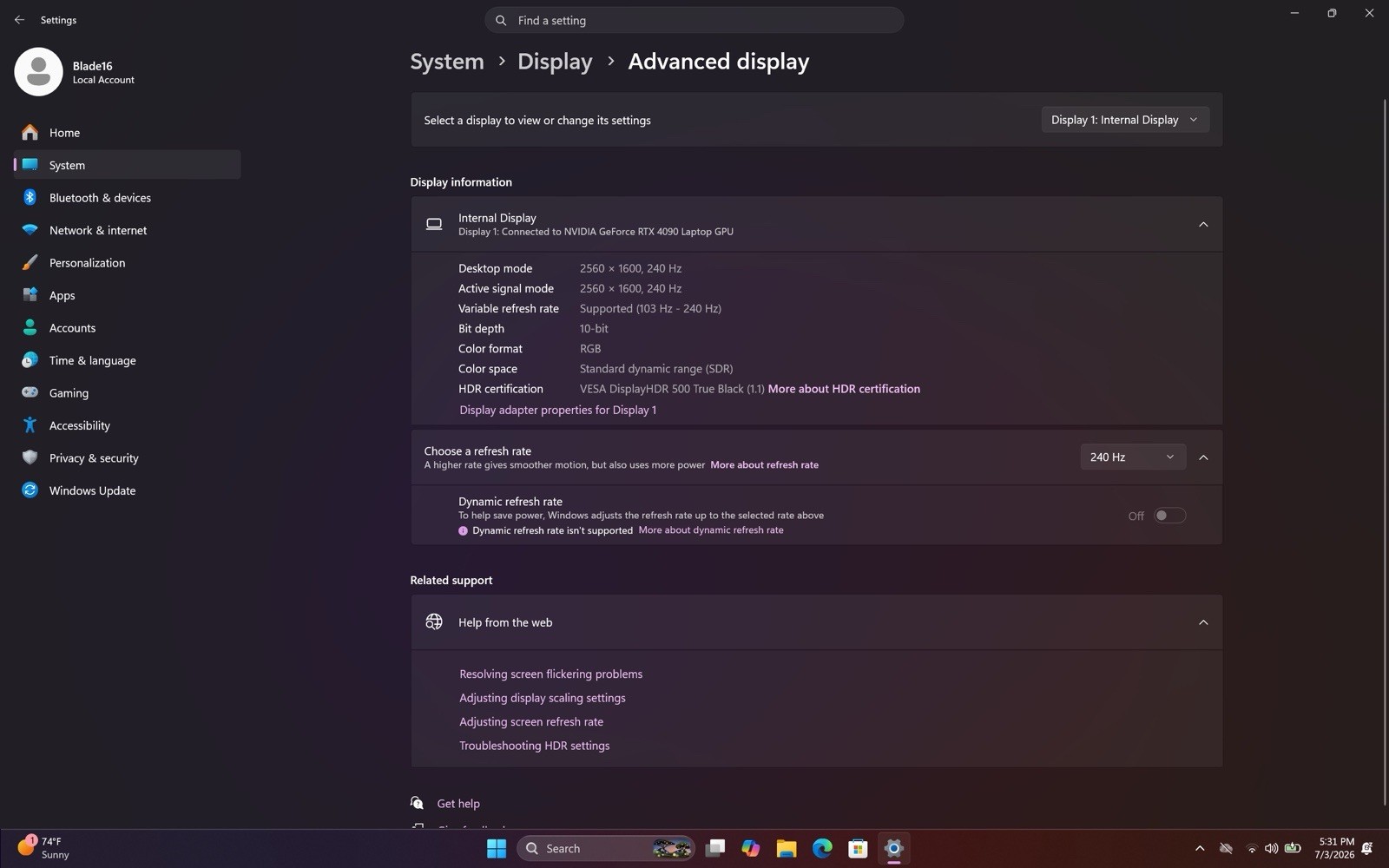The image size is (1389, 868).
Task: Navigate to System breadcrumb
Action: (447, 62)
